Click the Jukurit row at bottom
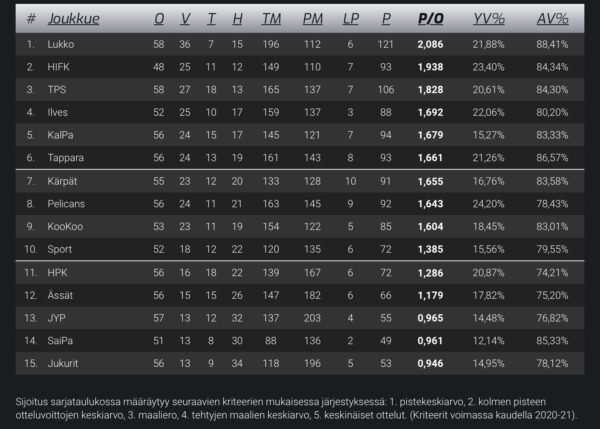Image resolution: width=600 pixels, height=429 pixels. coord(64,363)
